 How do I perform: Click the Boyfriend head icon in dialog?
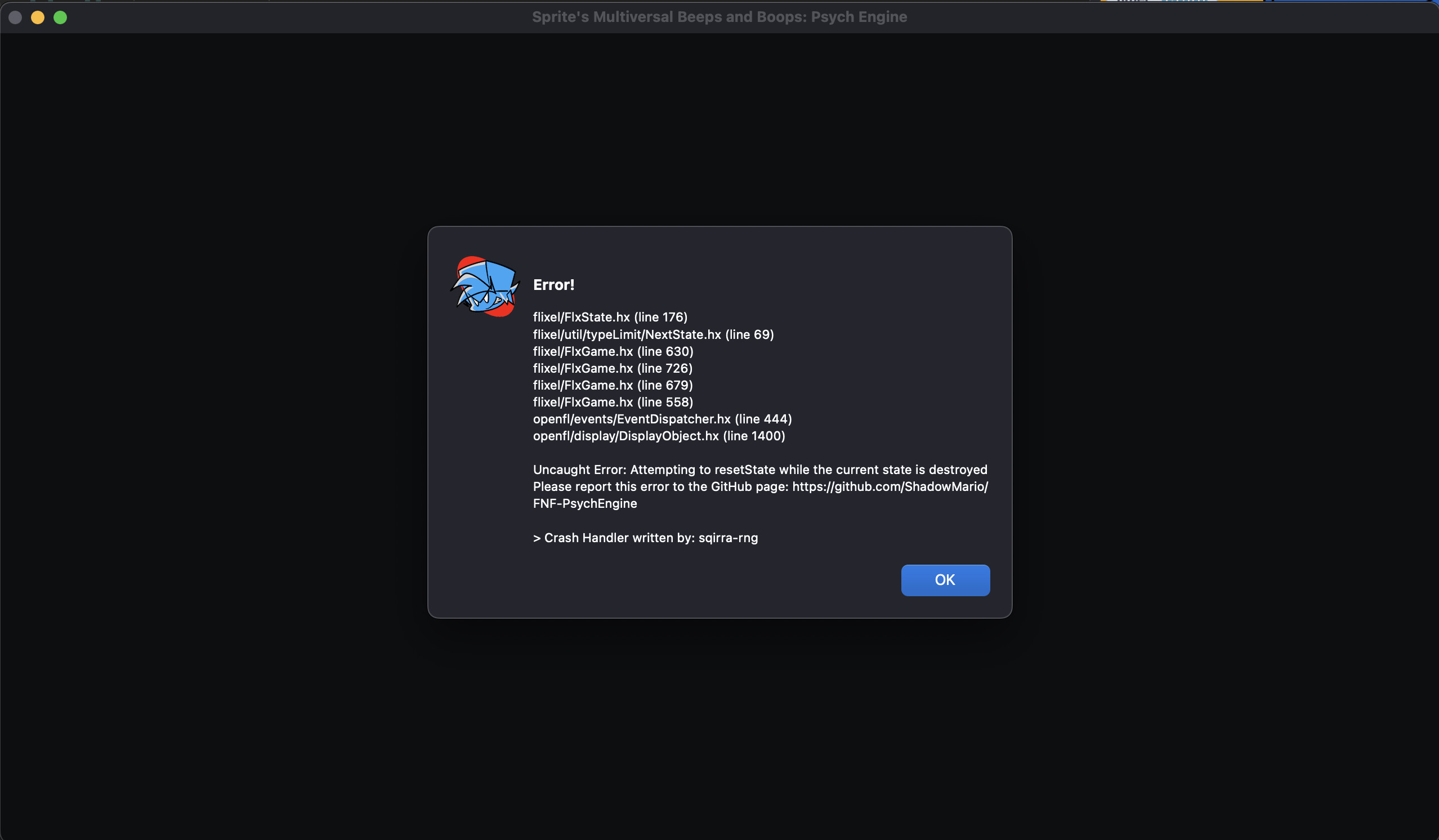(x=485, y=286)
